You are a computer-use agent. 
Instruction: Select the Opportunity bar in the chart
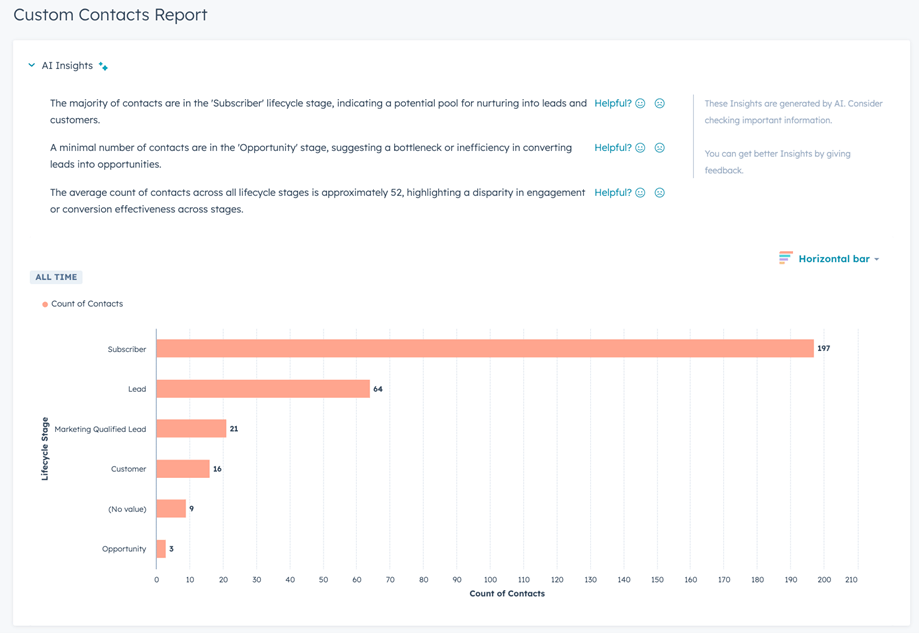[x=159, y=548]
